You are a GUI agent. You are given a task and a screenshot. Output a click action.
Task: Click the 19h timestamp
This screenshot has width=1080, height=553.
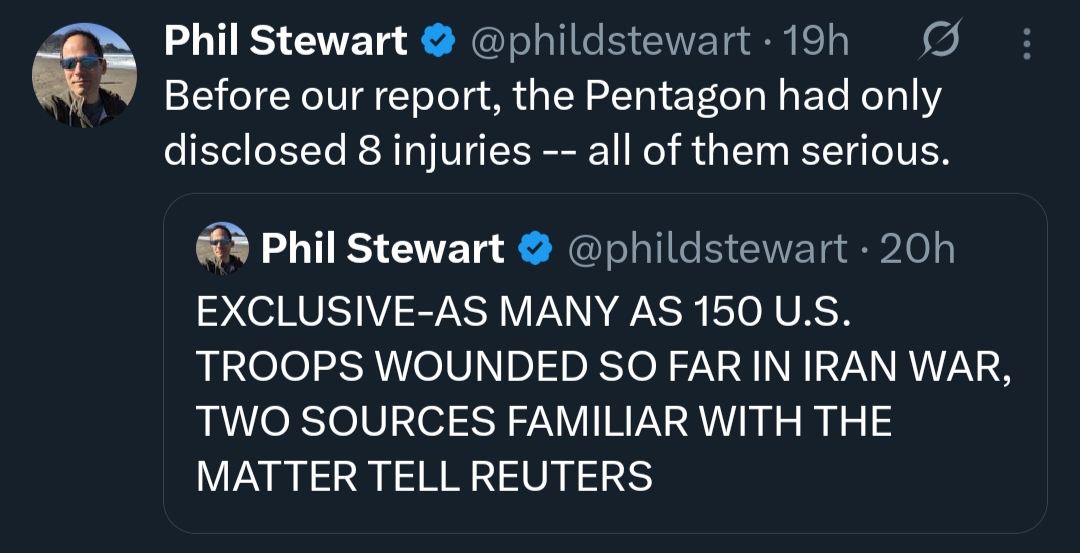click(816, 42)
